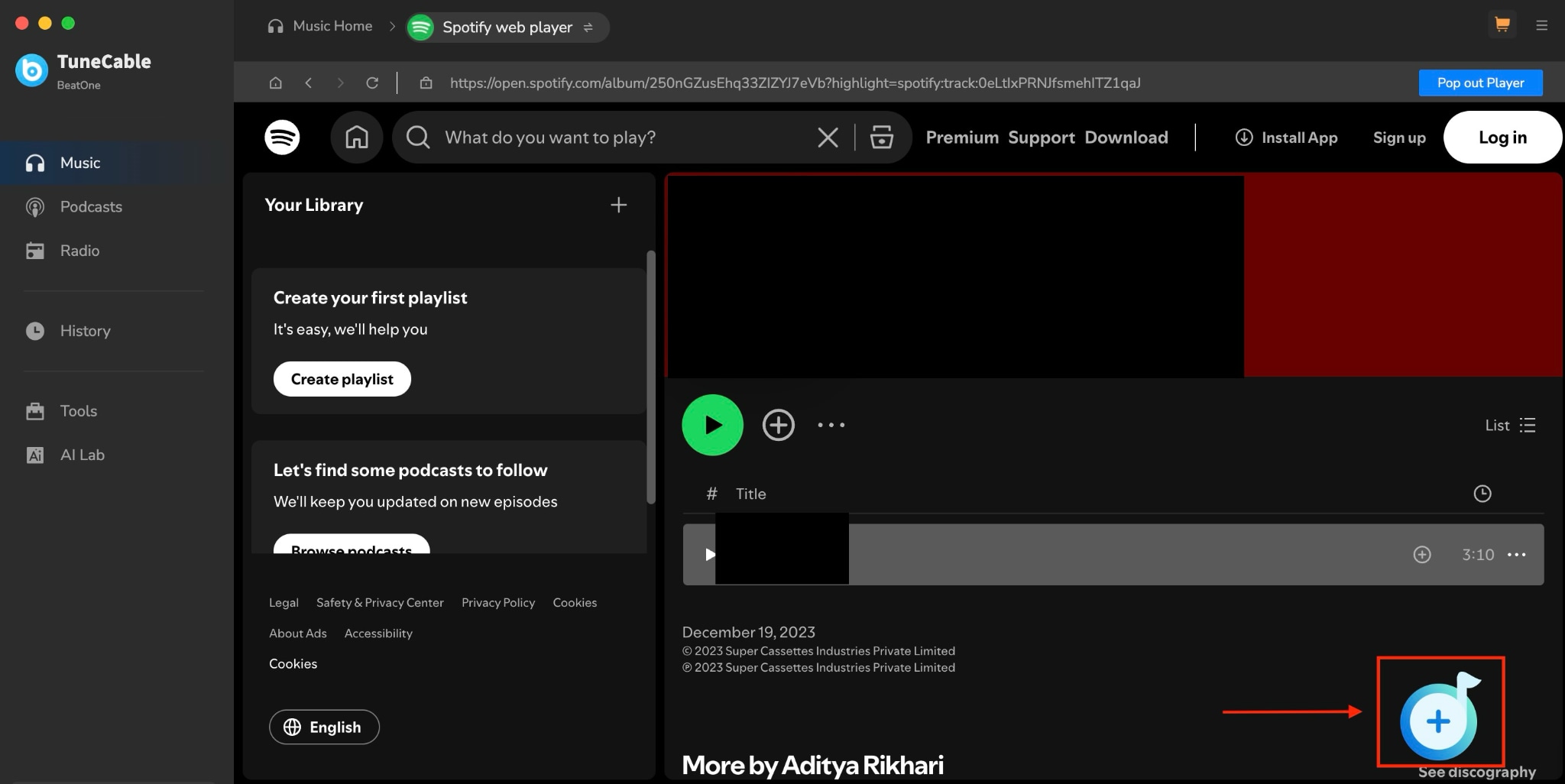Image resolution: width=1565 pixels, height=784 pixels.
Task: Click Sign up
Action: coord(1399,138)
